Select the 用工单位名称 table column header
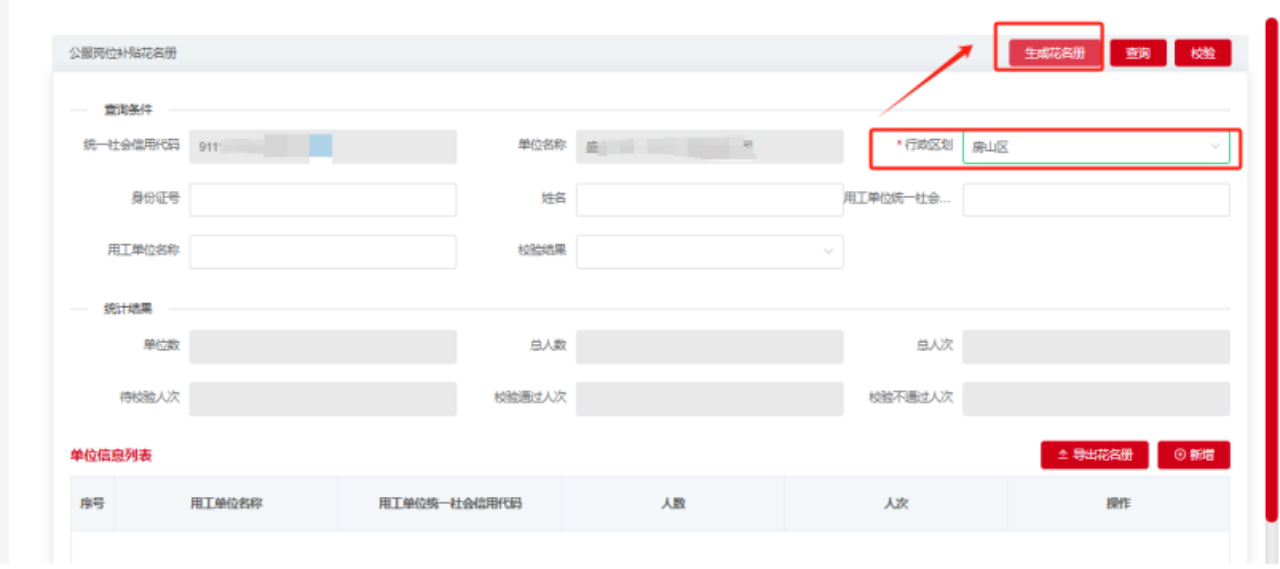 pos(226,503)
